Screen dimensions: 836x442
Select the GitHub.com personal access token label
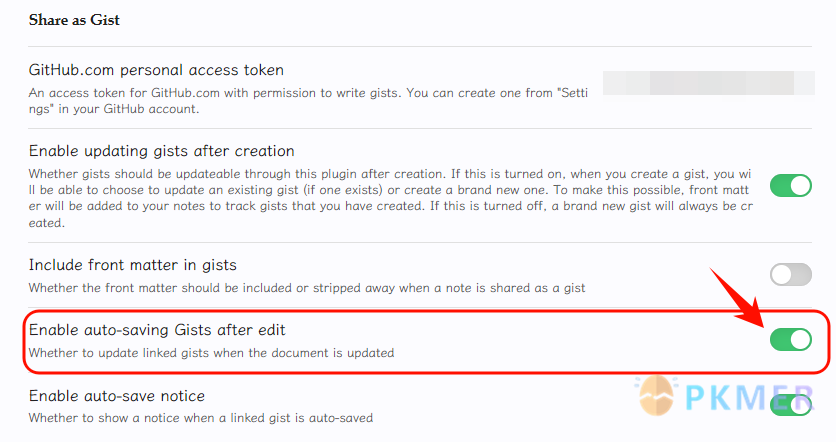pos(156,70)
